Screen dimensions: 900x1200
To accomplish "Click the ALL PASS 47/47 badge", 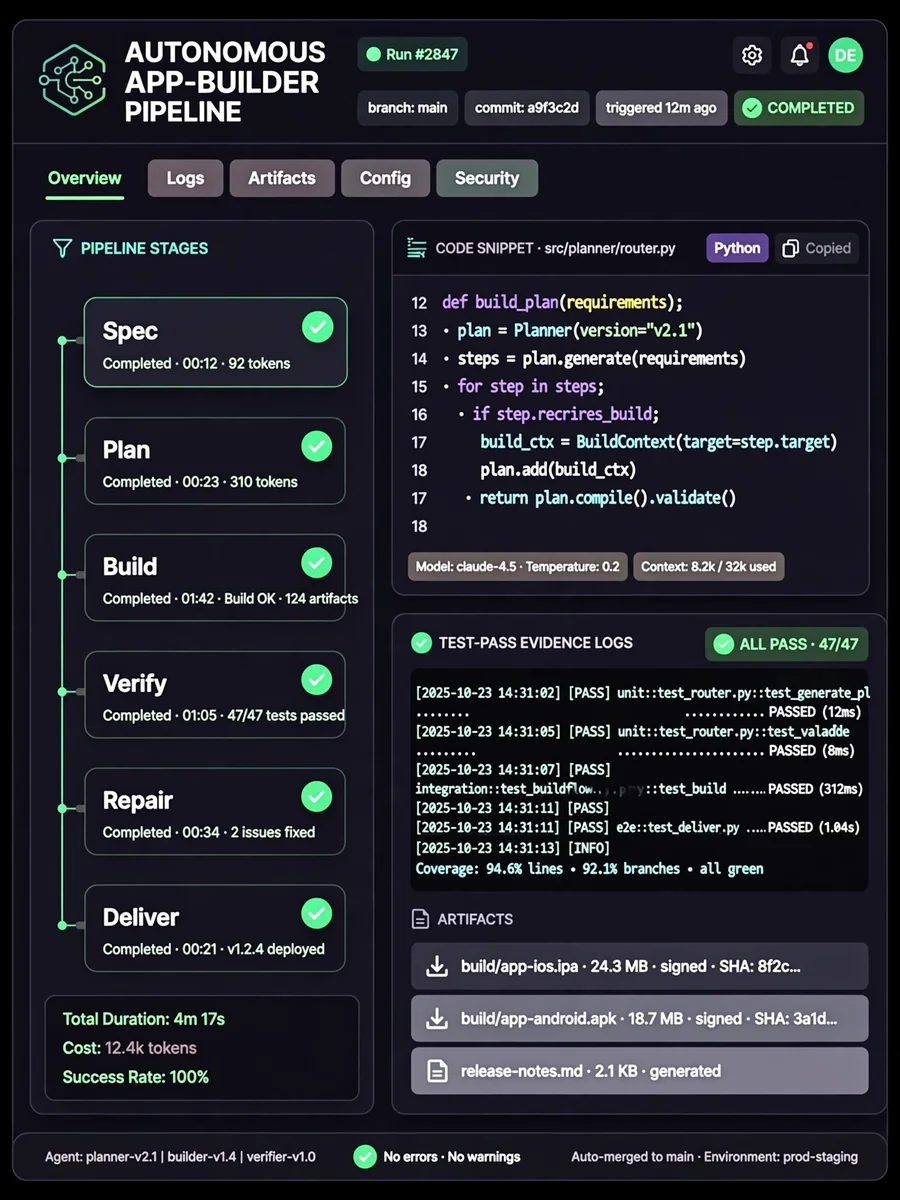I will click(x=787, y=644).
